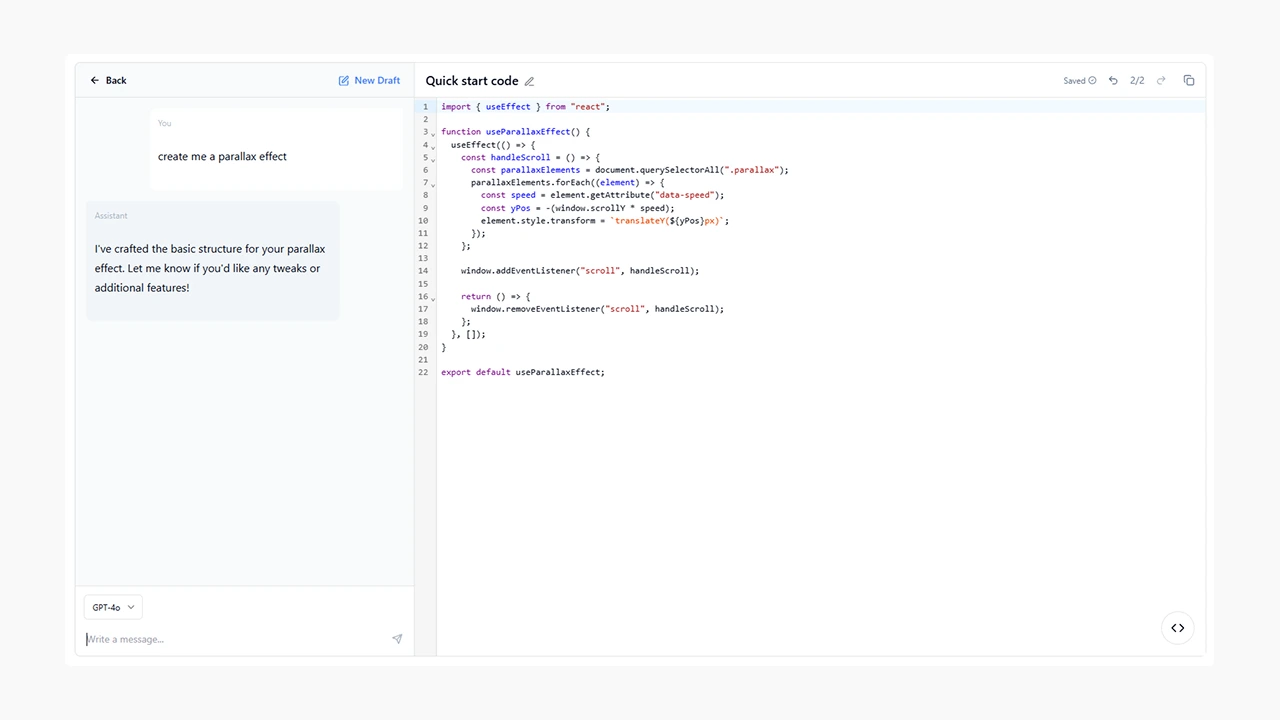Image resolution: width=1280 pixels, height=720 pixels.
Task: Click the 'const yPos' code line
Action: pyautogui.click(x=578, y=208)
